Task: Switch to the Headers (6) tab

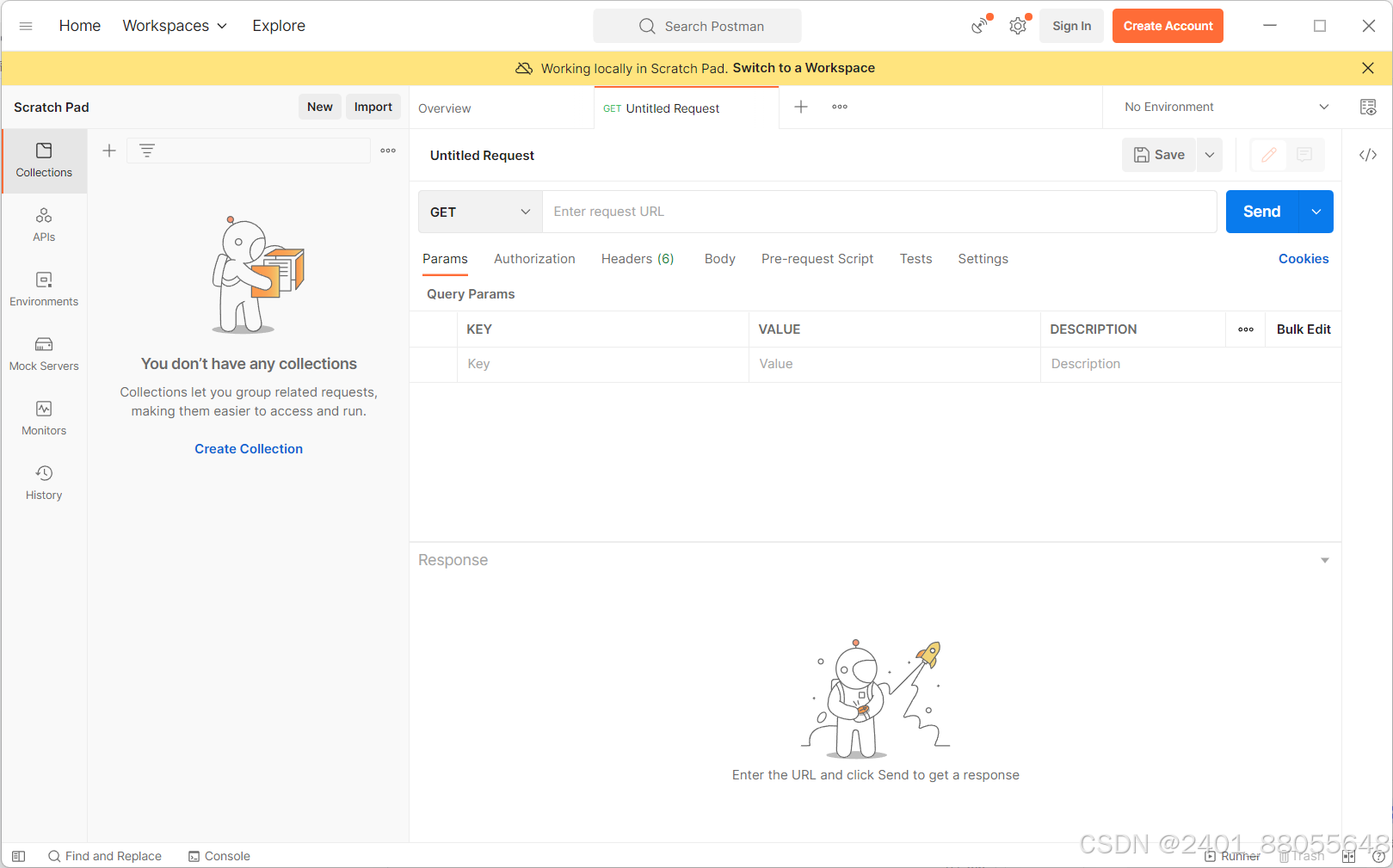Action: 638,259
